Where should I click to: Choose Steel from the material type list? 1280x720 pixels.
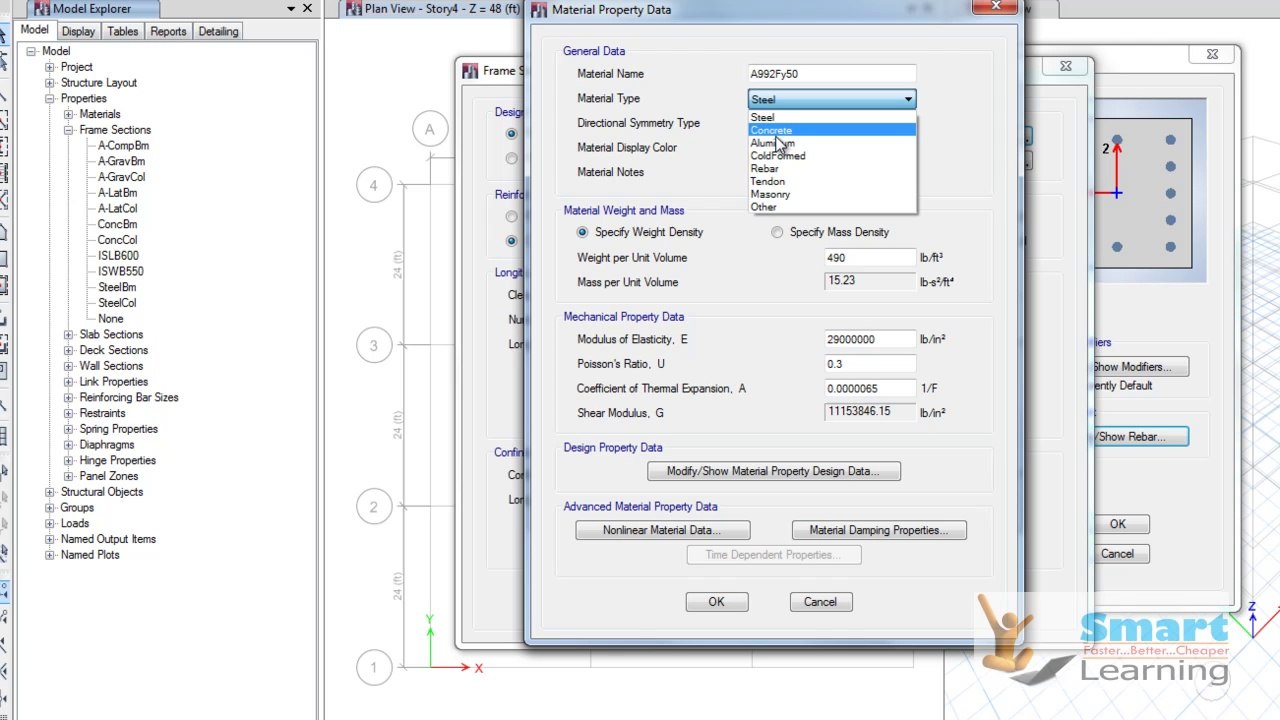(832, 117)
